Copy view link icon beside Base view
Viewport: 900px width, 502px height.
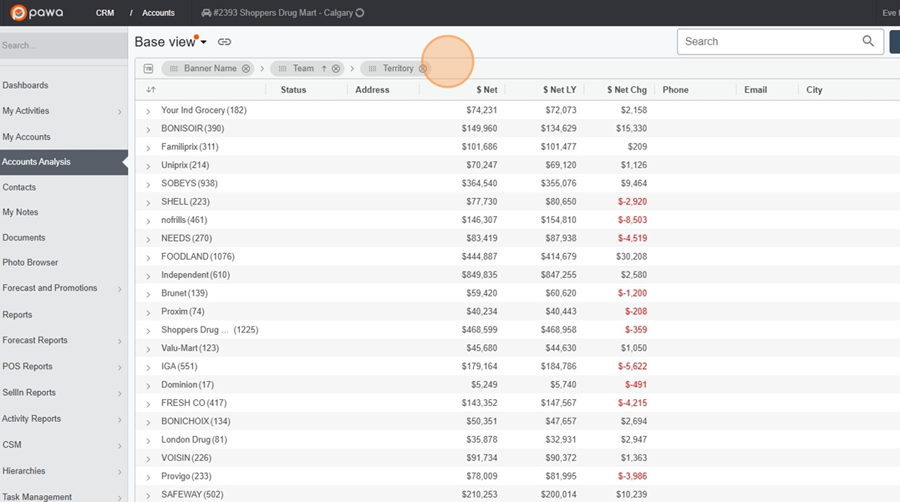coord(224,42)
